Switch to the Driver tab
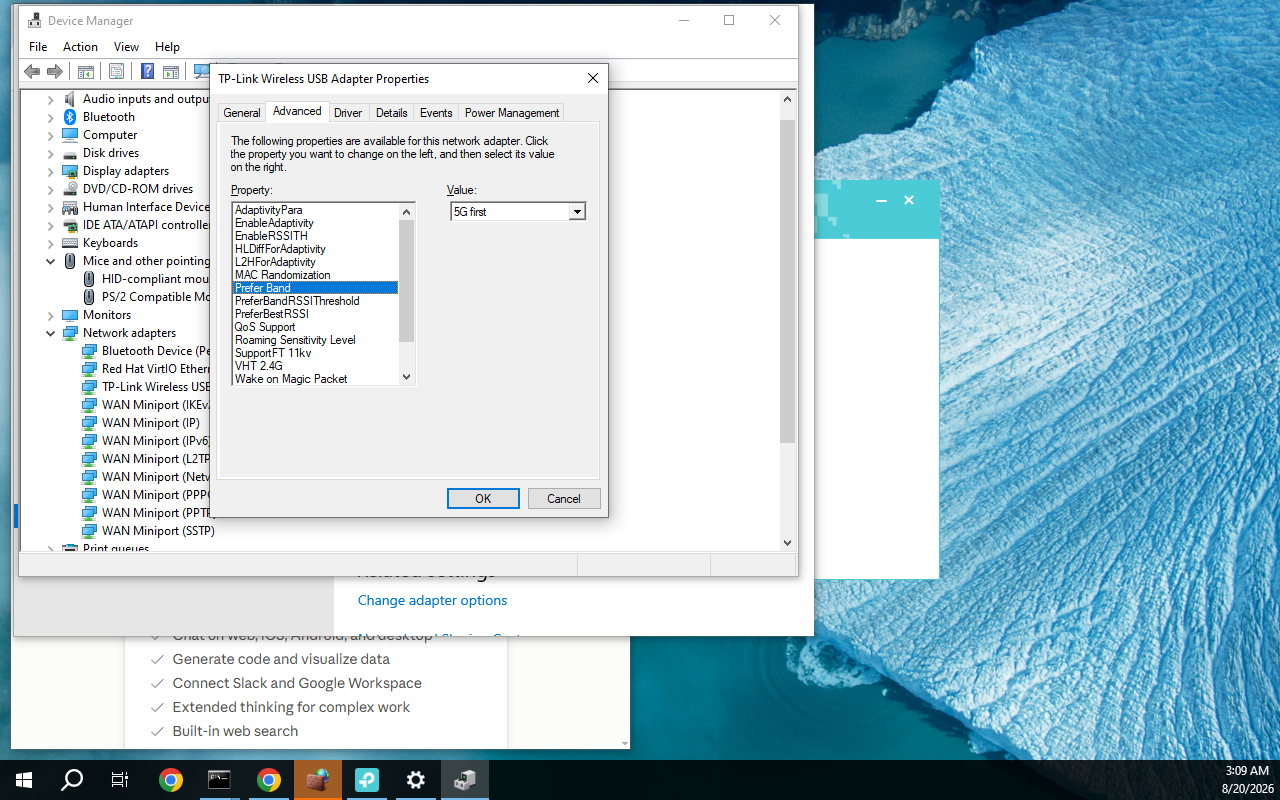1280x800 pixels. click(348, 113)
